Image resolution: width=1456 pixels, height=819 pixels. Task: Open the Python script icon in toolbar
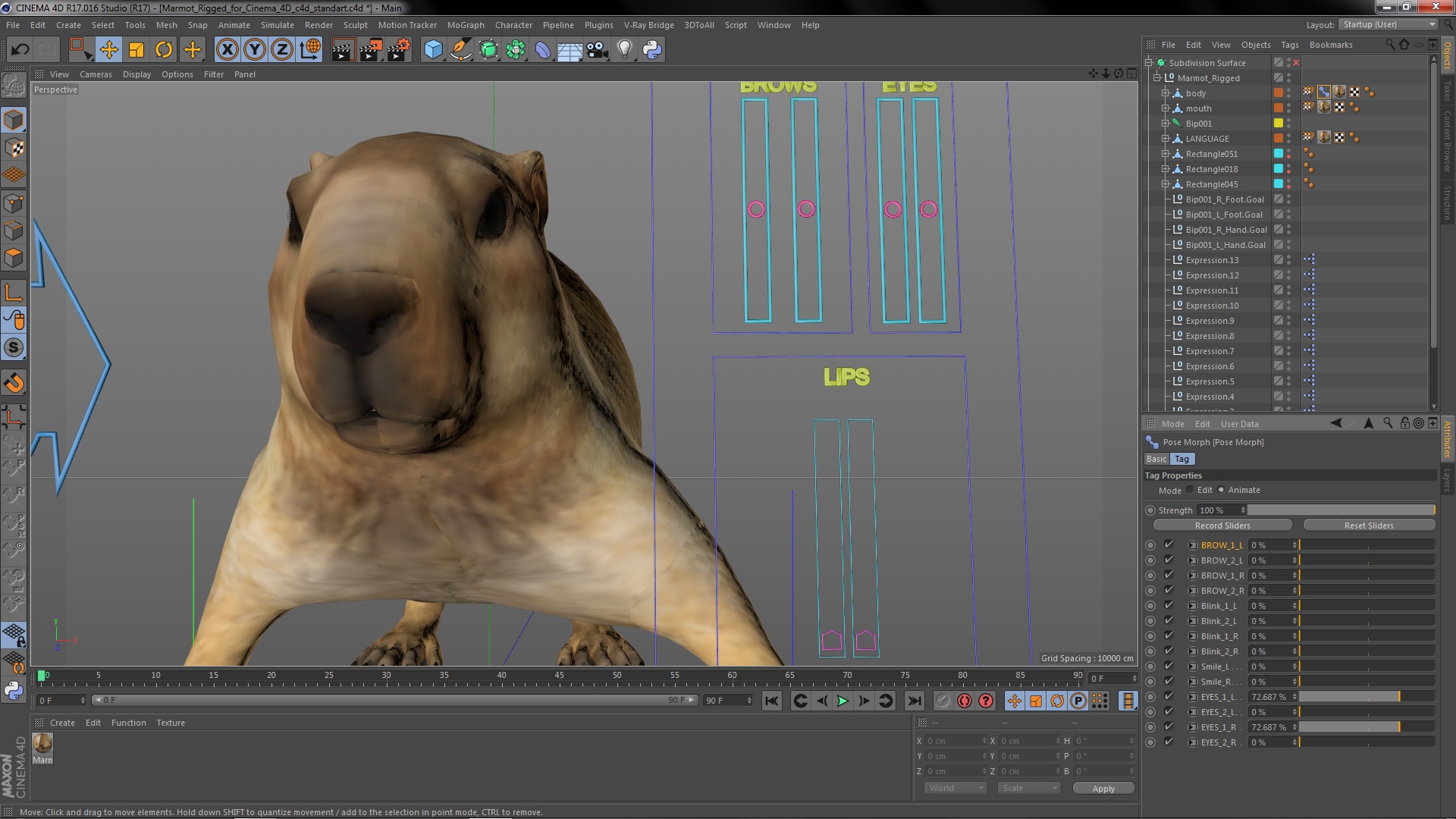point(652,50)
